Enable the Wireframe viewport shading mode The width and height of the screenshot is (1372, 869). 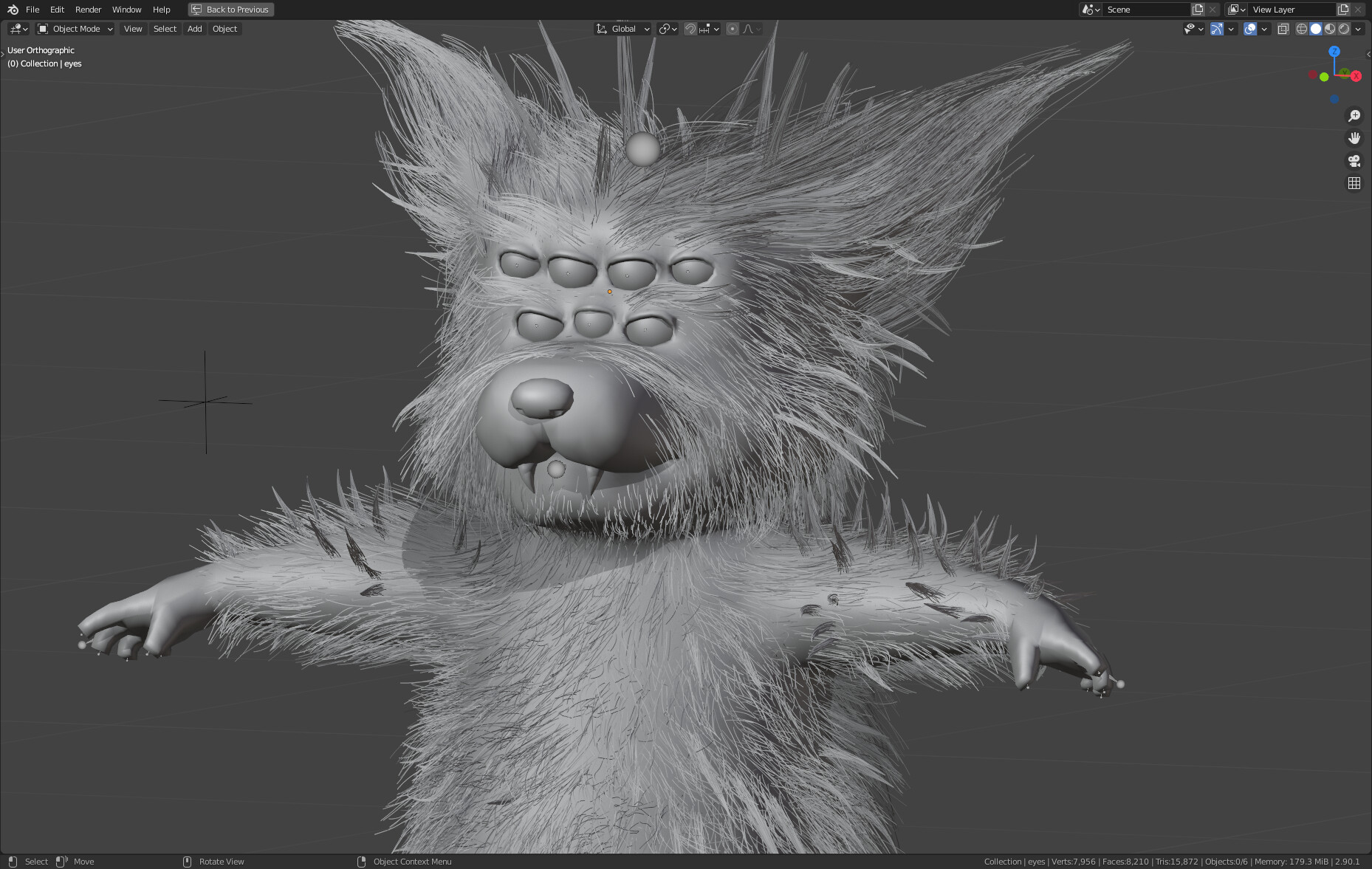(1301, 29)
